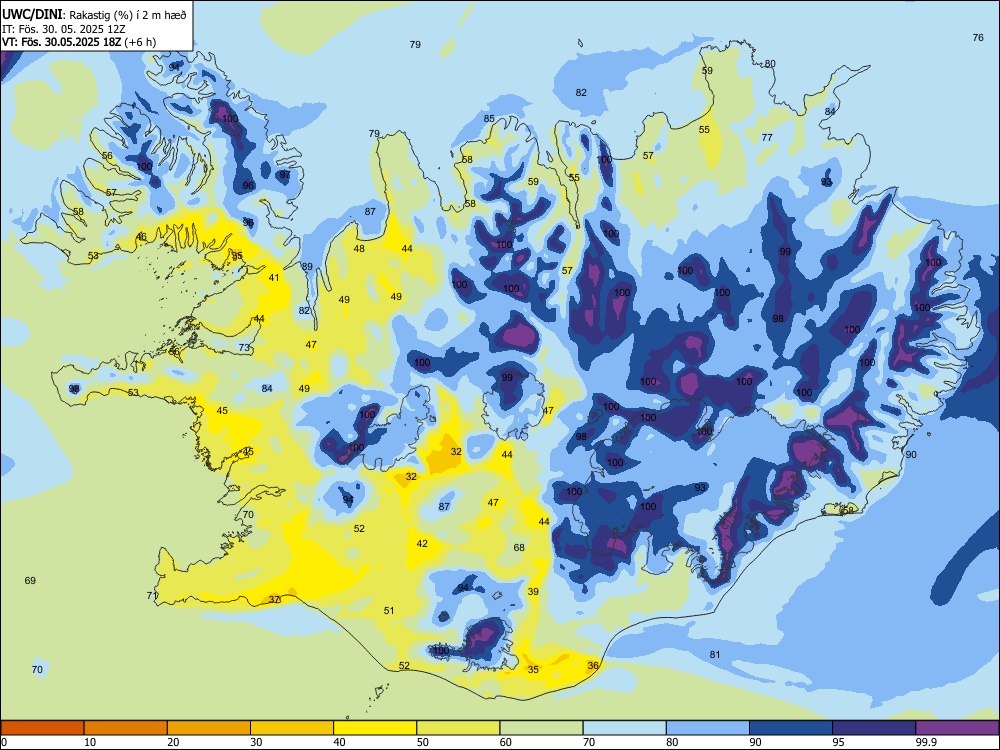Click the IT: Fös. 30. 05. 2025 12Z line
This screenshot has width=1000, height=750.
[x=62, y=29]
